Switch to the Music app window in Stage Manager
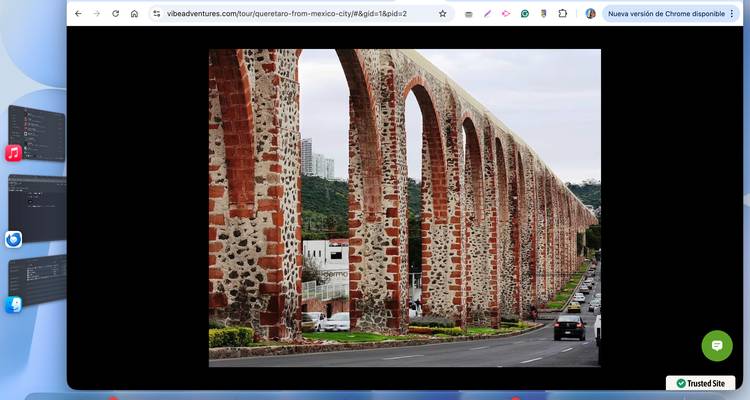This screenshot has width=750, height=400. (x=37, y=133)
